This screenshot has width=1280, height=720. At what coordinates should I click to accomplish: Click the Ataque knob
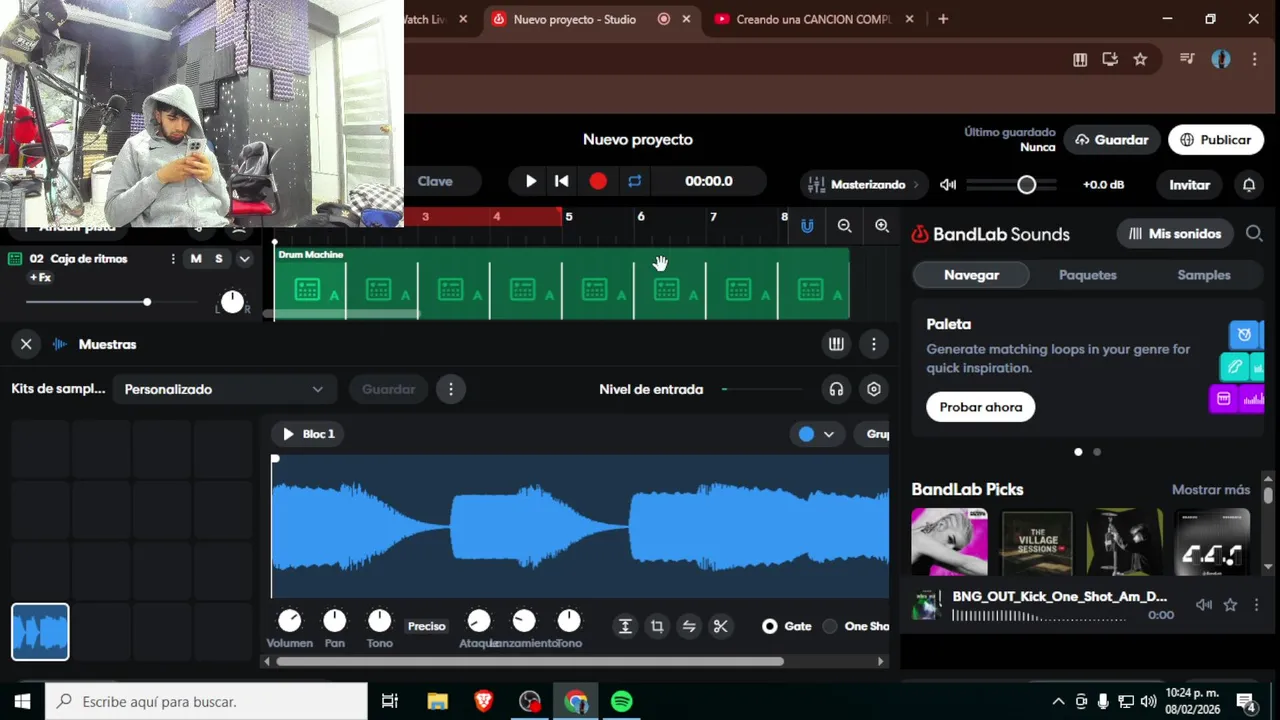click(x=479, y=621)
